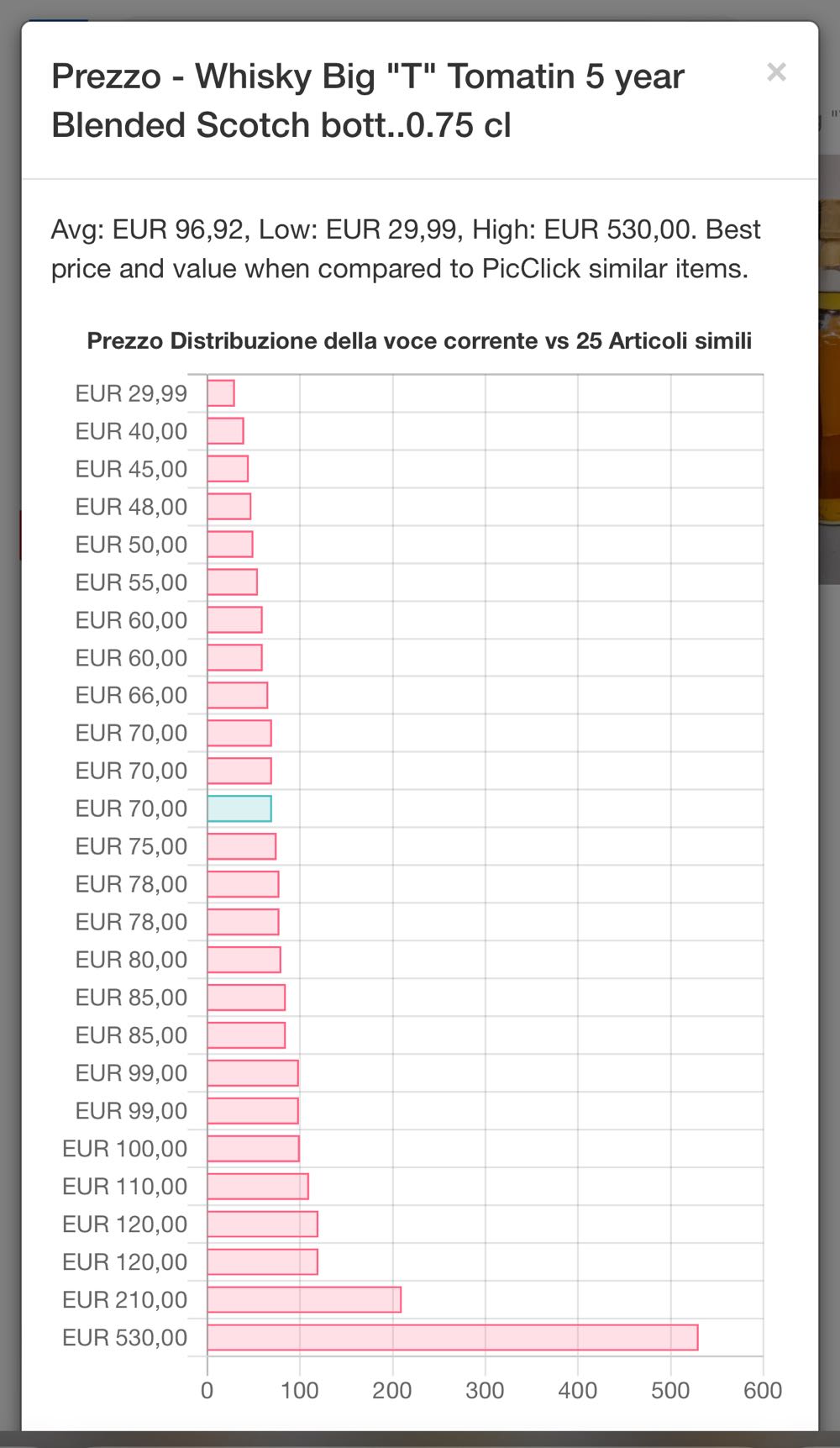This screenshot has height=1448, width=840.
Task: Click the EUR 75,00 bar
Action: (242, 846)
